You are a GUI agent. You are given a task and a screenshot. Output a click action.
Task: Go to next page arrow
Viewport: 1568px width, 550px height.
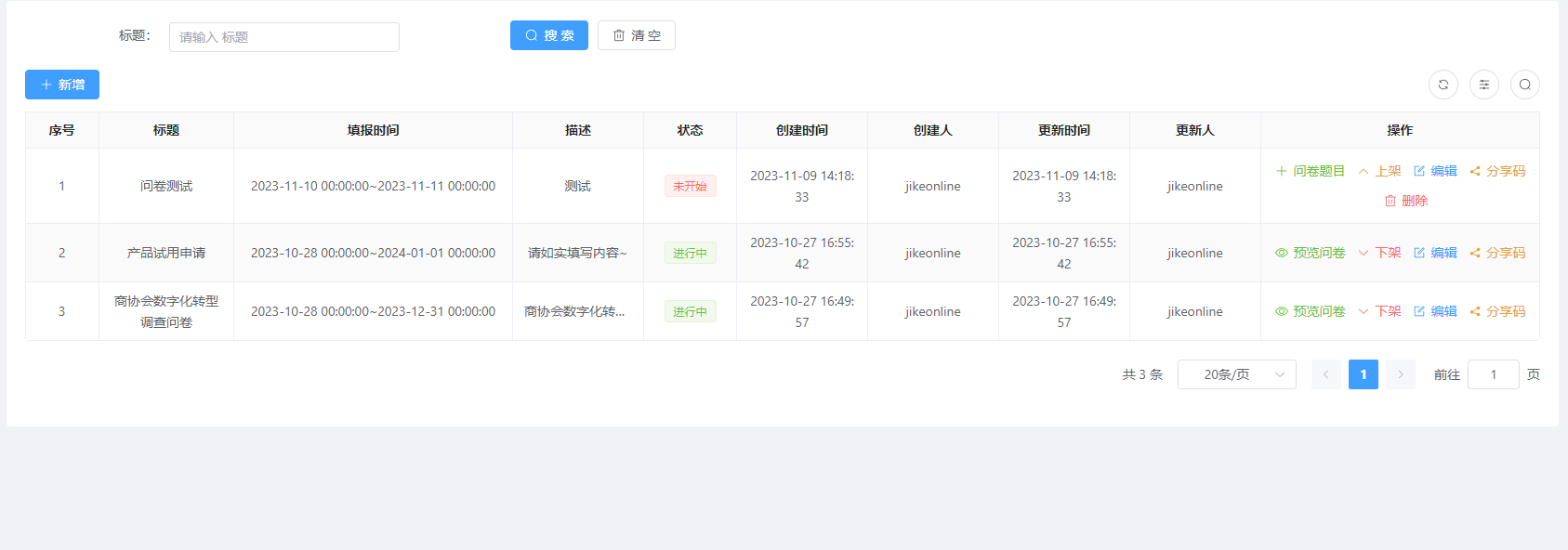click(x=1400, y=374)
